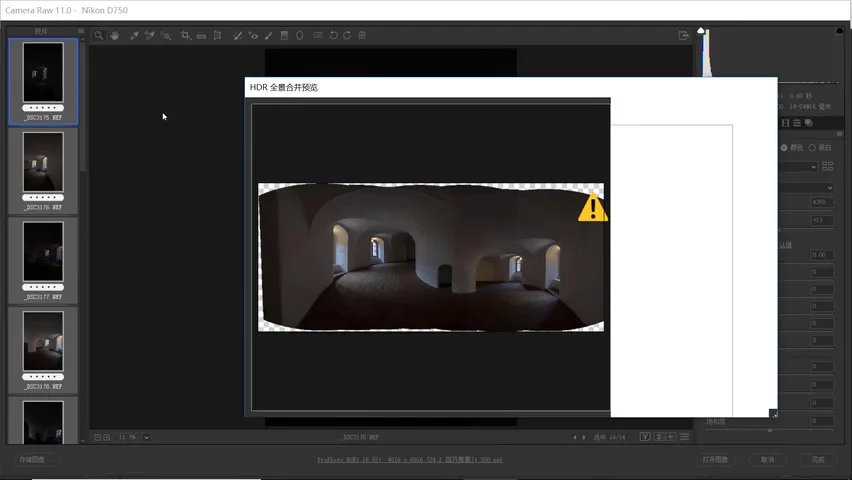Click the dialog resize grip corner
852x480 pixels.
point(773,414)
